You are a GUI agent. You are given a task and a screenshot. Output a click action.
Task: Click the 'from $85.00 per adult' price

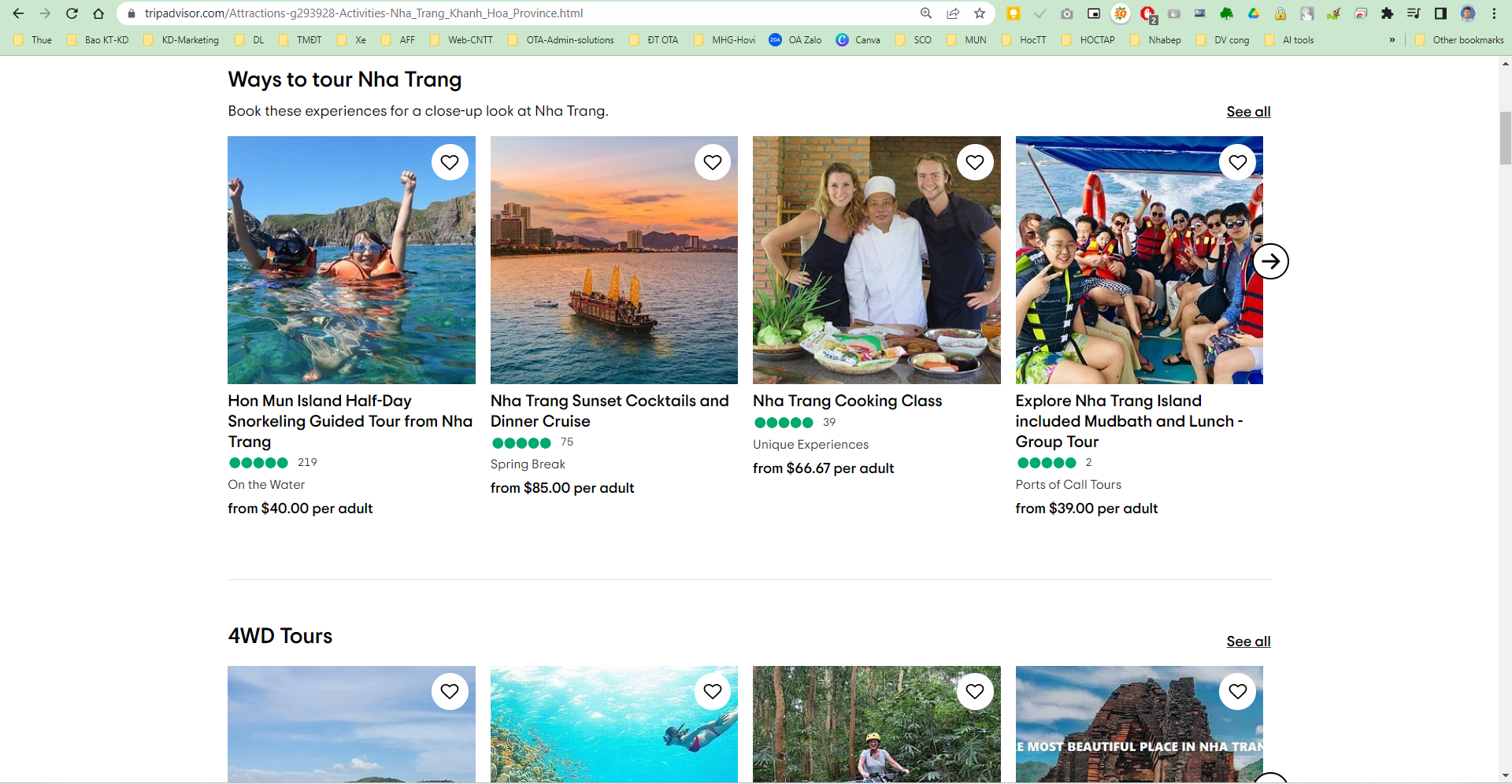tap(562, 488)
